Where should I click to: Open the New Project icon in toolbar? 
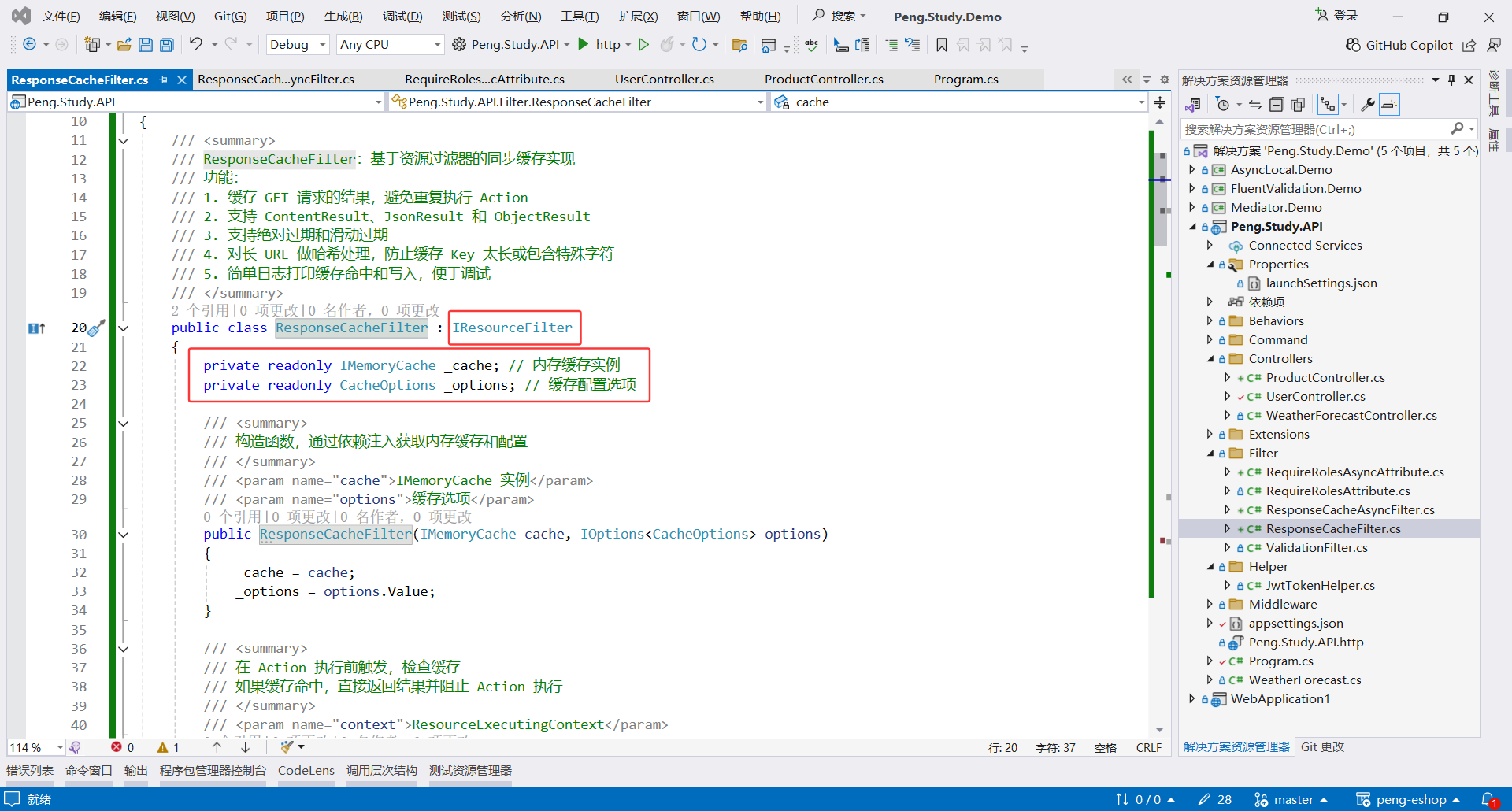click(x=92, y=44)
